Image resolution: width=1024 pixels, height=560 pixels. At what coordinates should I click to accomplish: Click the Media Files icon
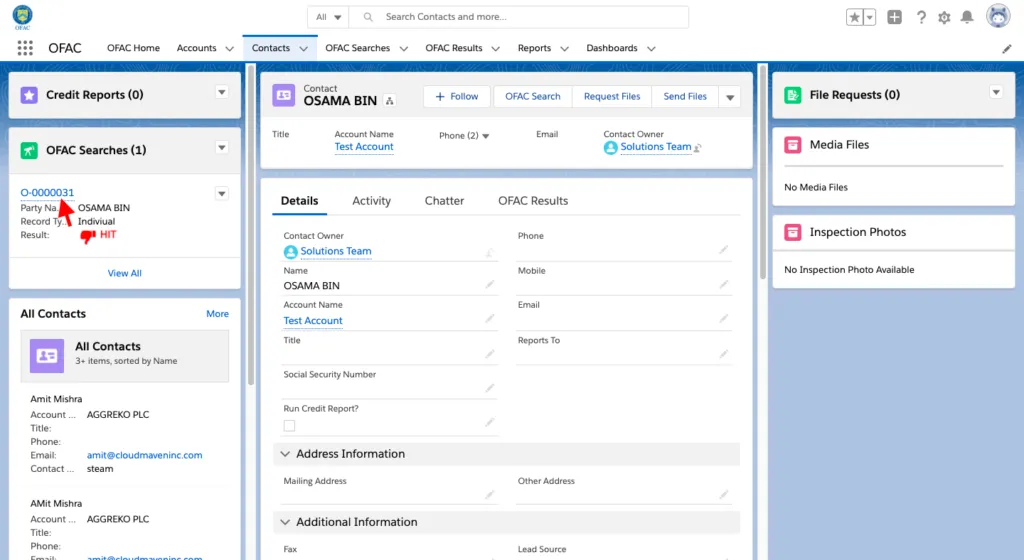pos(793,145)
